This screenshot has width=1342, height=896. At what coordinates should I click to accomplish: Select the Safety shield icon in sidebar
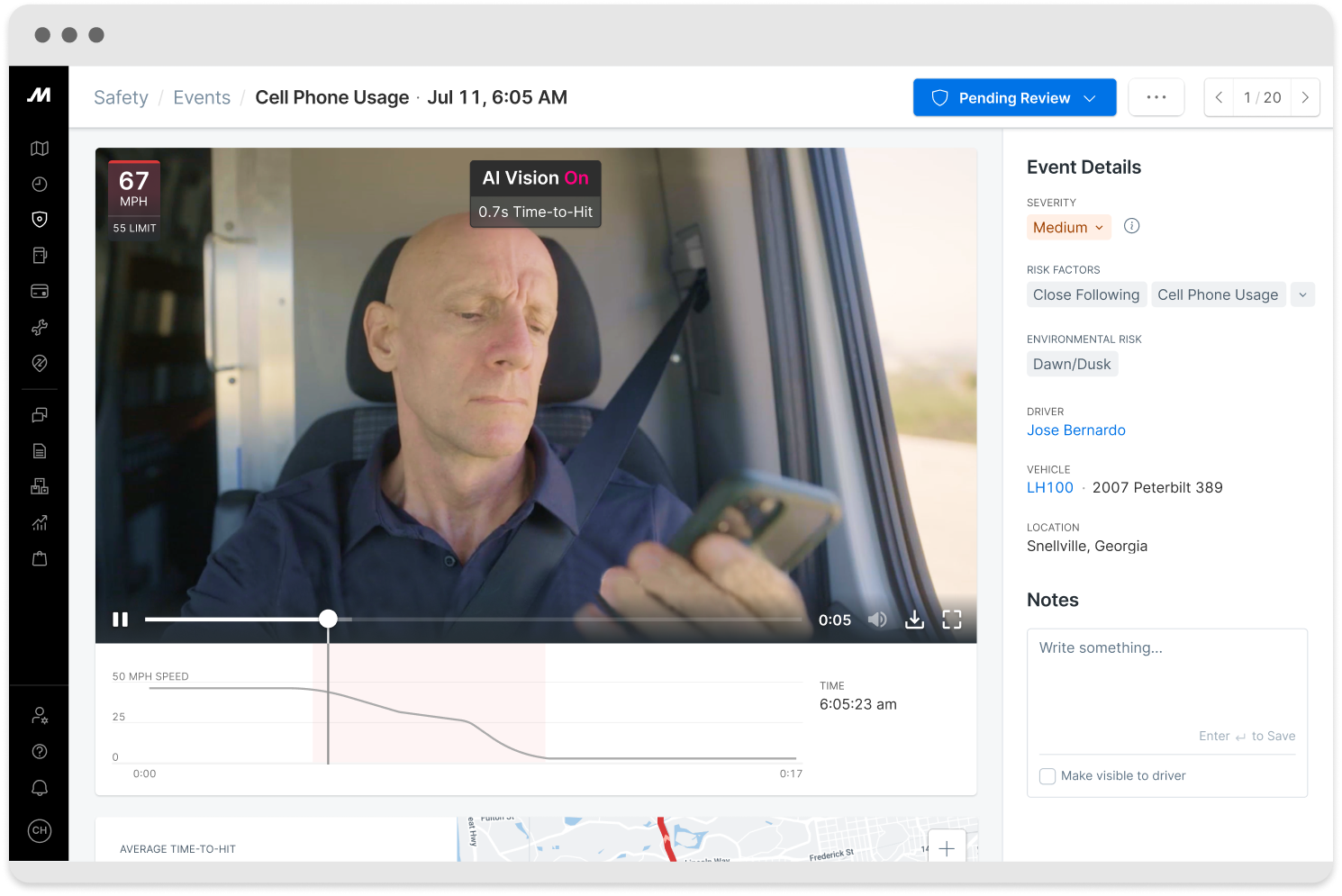click(40, 220)
